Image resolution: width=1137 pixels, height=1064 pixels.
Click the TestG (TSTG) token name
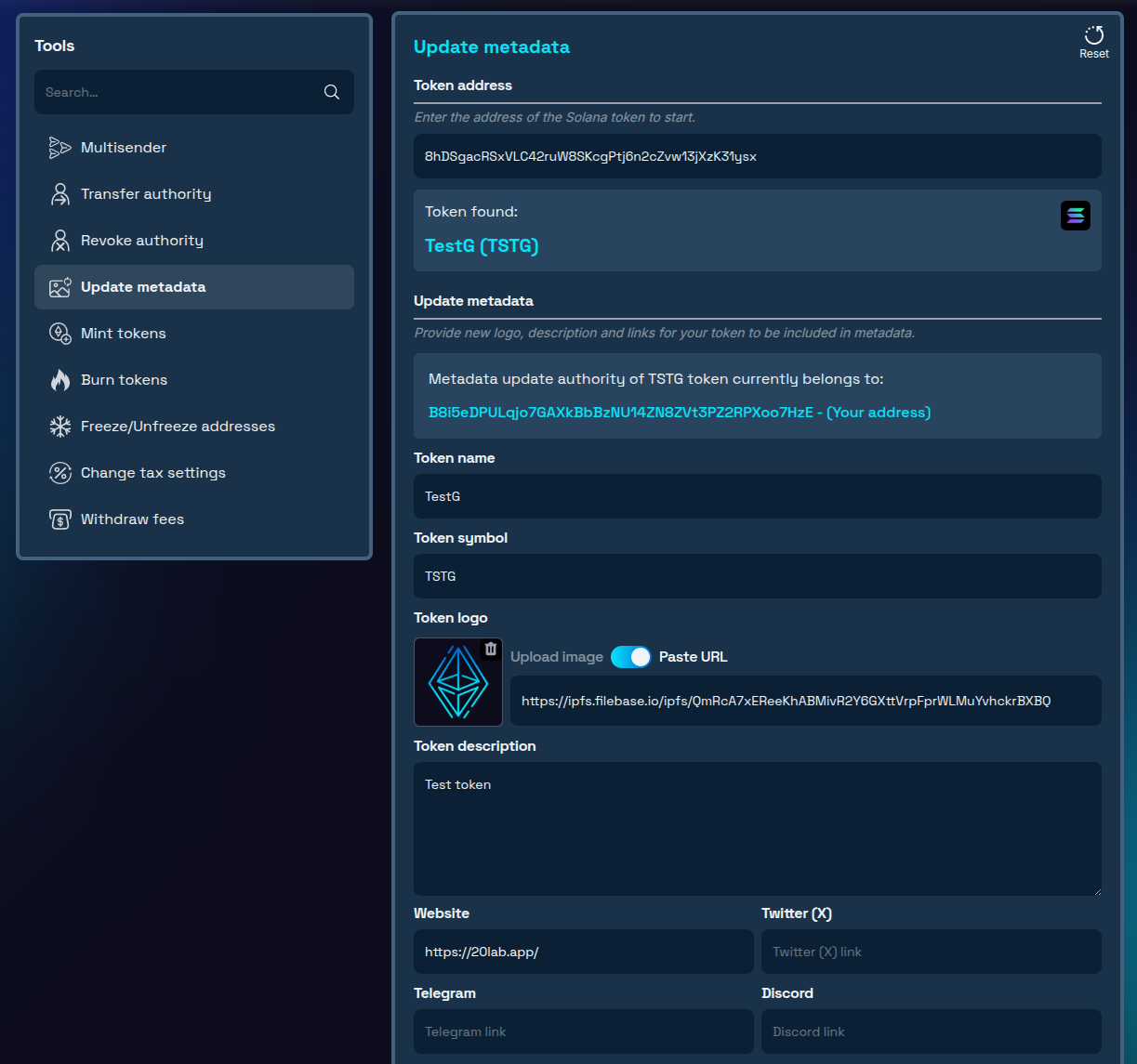point(482,246)
